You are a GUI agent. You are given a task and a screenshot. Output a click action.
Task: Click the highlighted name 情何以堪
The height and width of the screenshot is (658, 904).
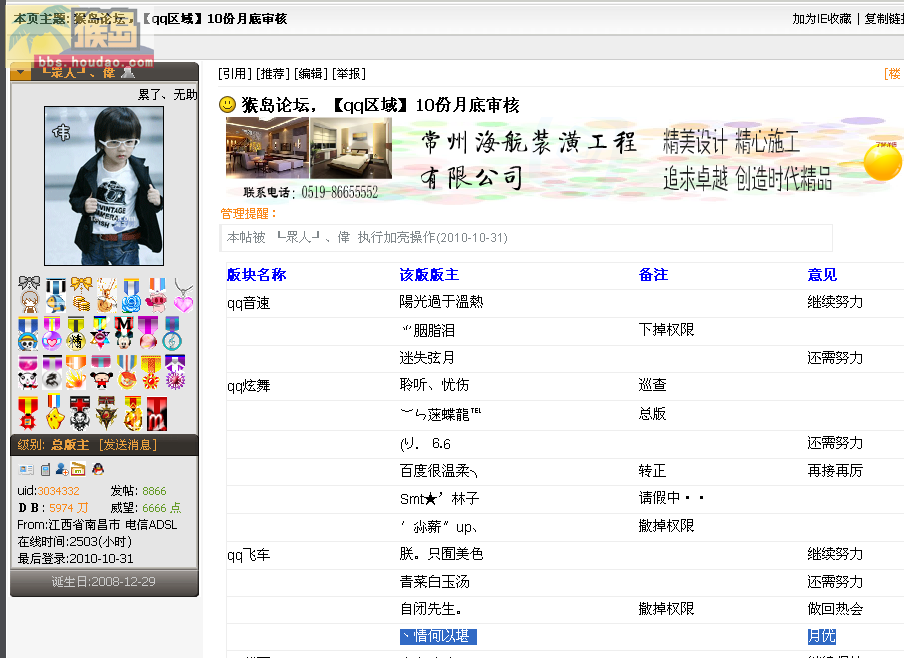(x=438, y=636)
